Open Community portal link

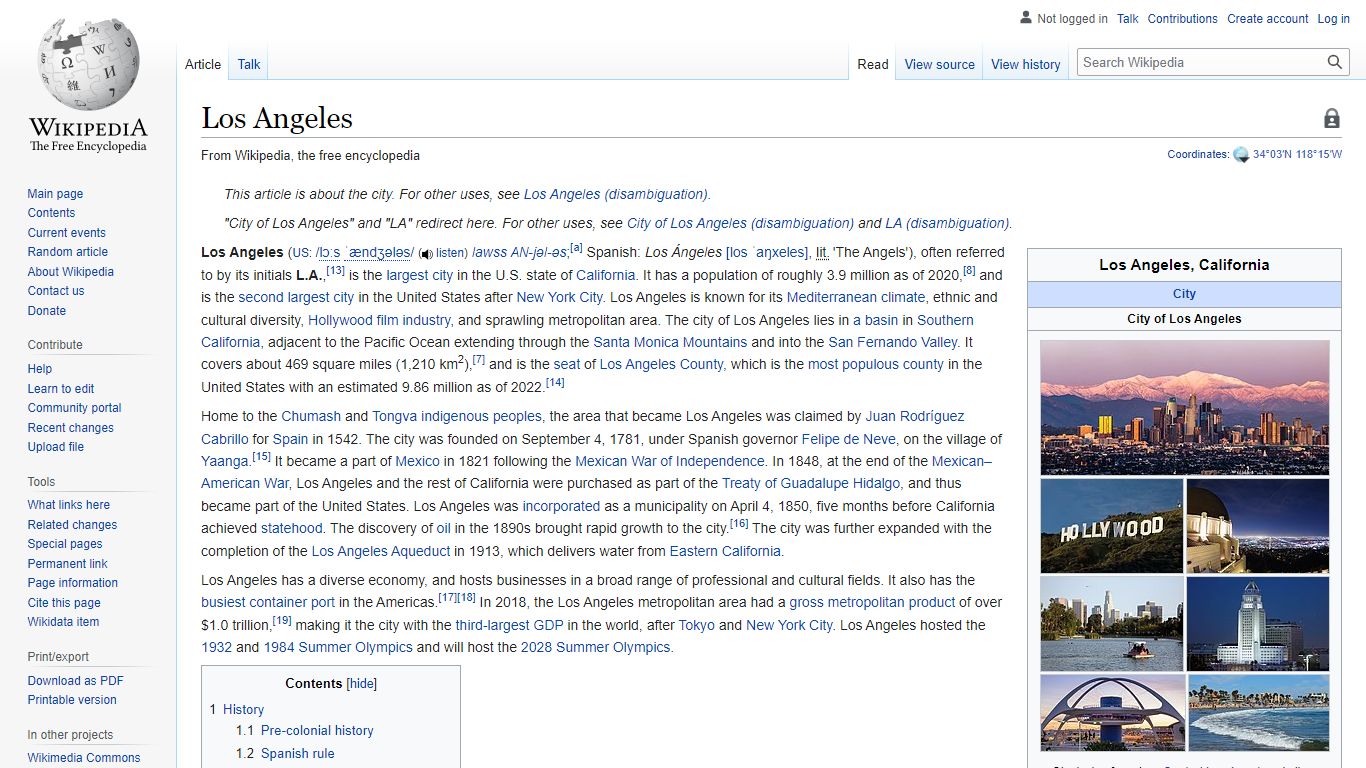pos(74,408)
